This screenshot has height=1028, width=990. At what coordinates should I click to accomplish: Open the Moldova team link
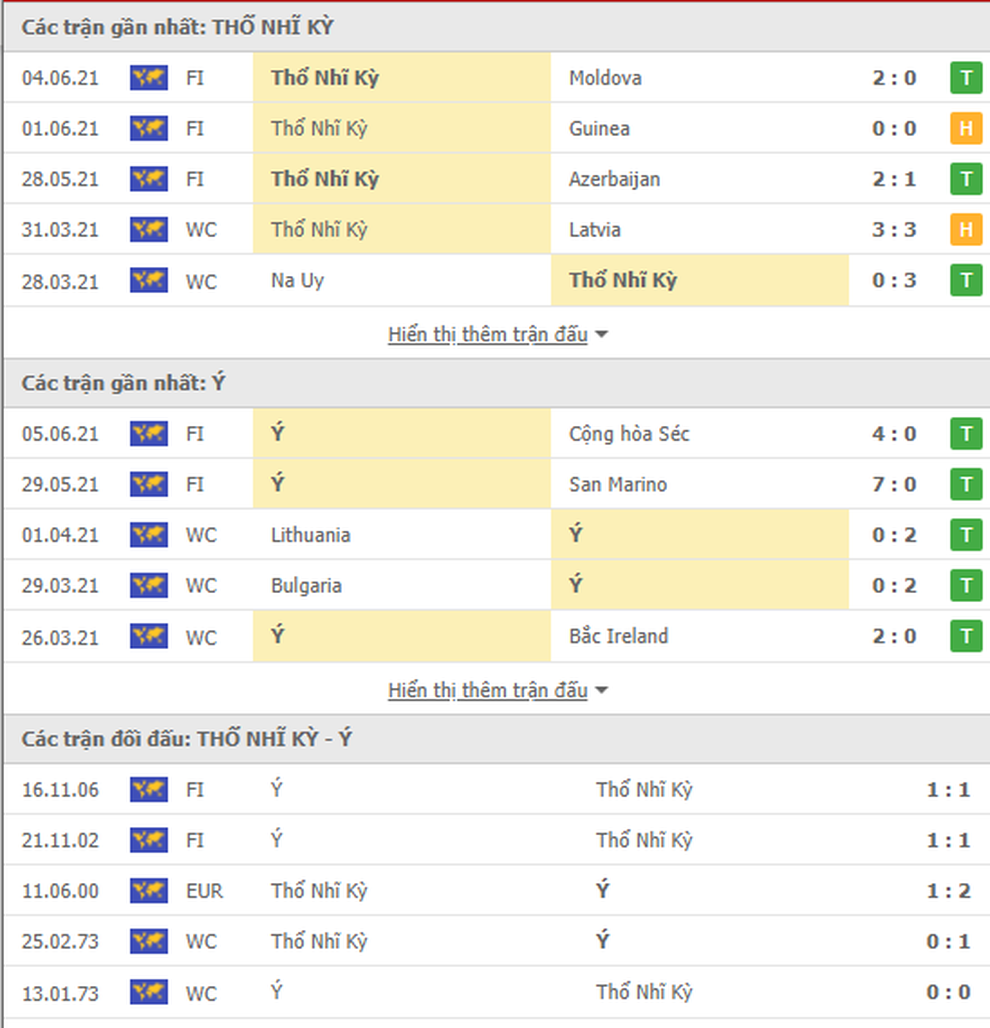(605, 77)
